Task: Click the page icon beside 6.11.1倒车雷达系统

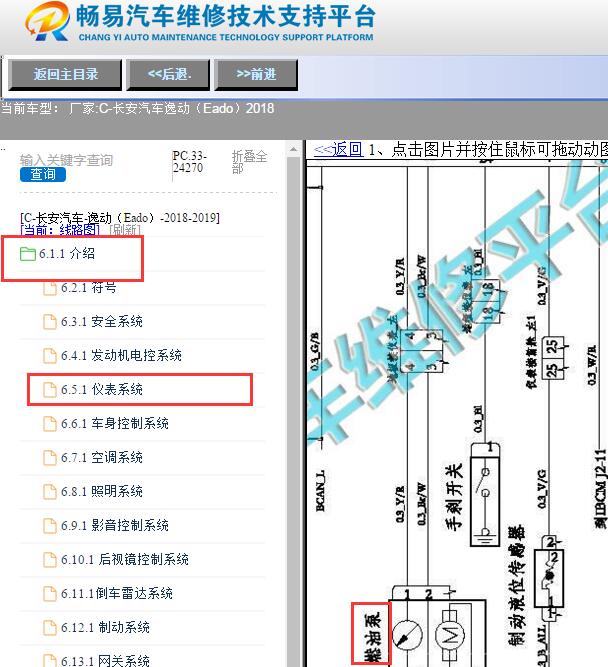Action: (50, 594)
